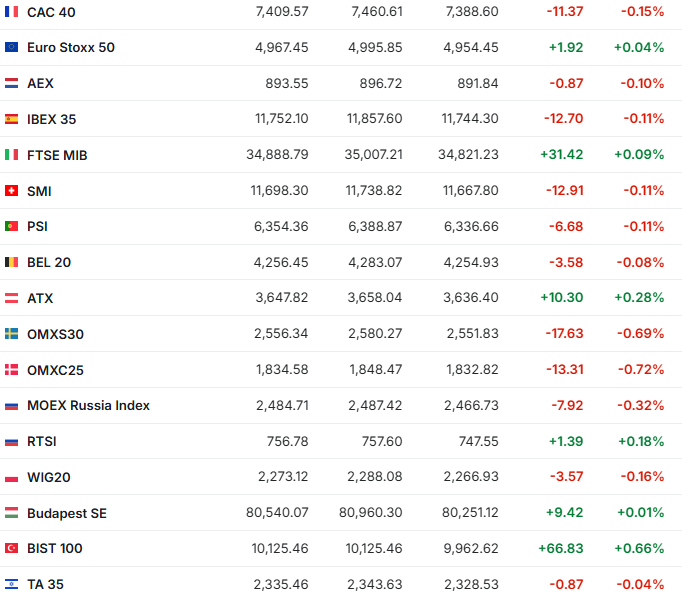The height and width of the screenshot is (600, 682).
Task: Click the PSI index name
Action: 37,226
